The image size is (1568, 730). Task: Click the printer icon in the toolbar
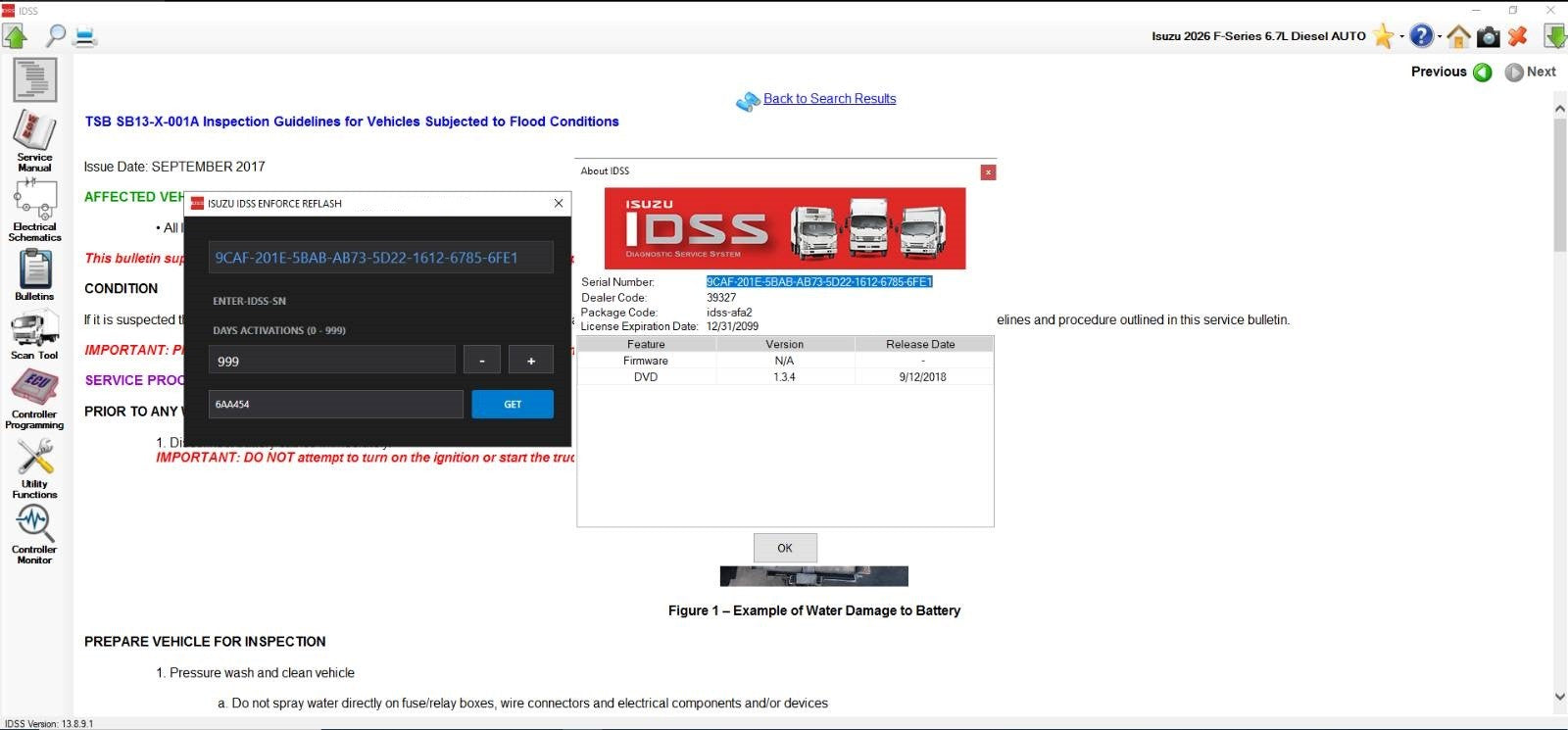85,36
